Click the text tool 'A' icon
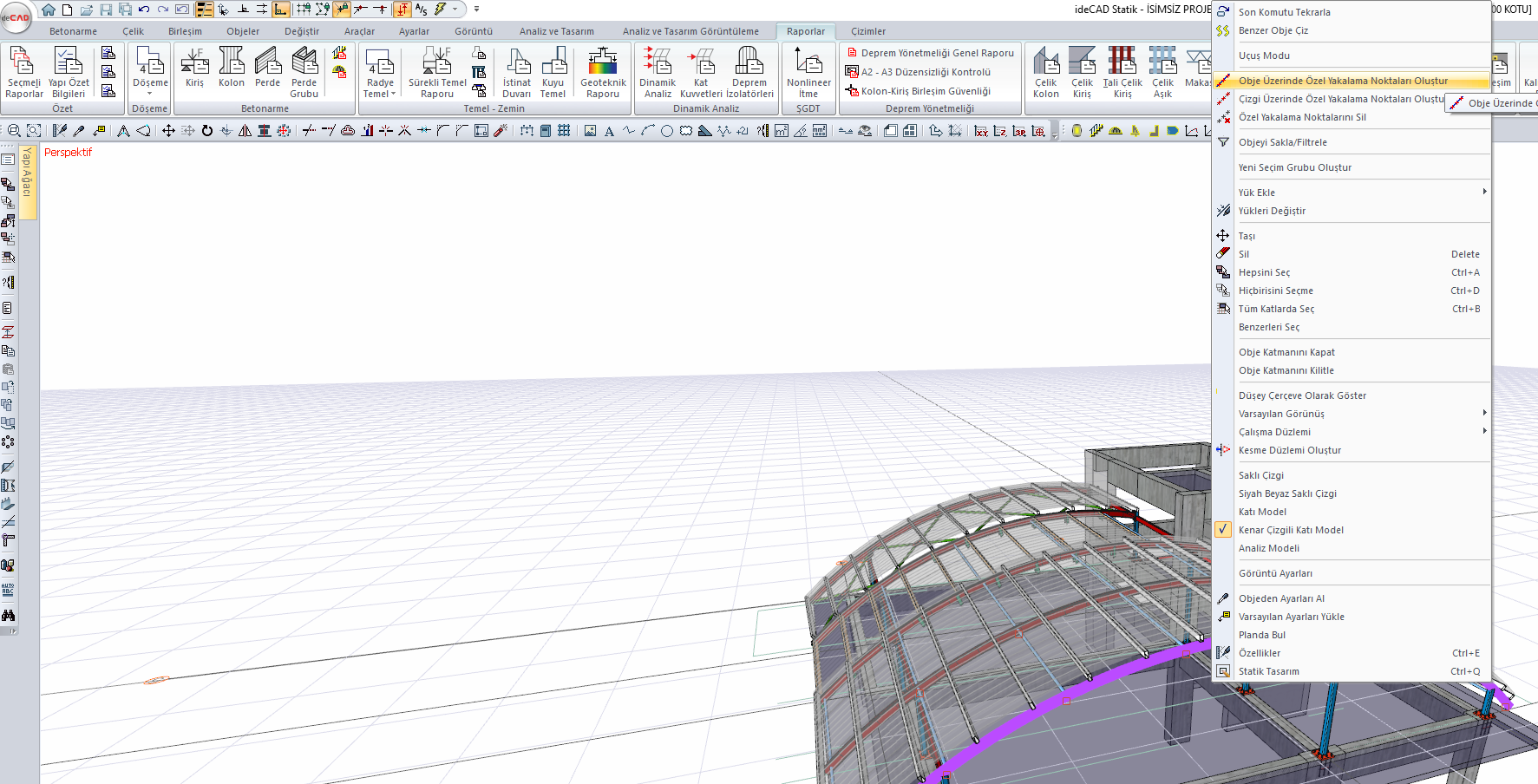1538x784 pixels. tap(609, 131)
